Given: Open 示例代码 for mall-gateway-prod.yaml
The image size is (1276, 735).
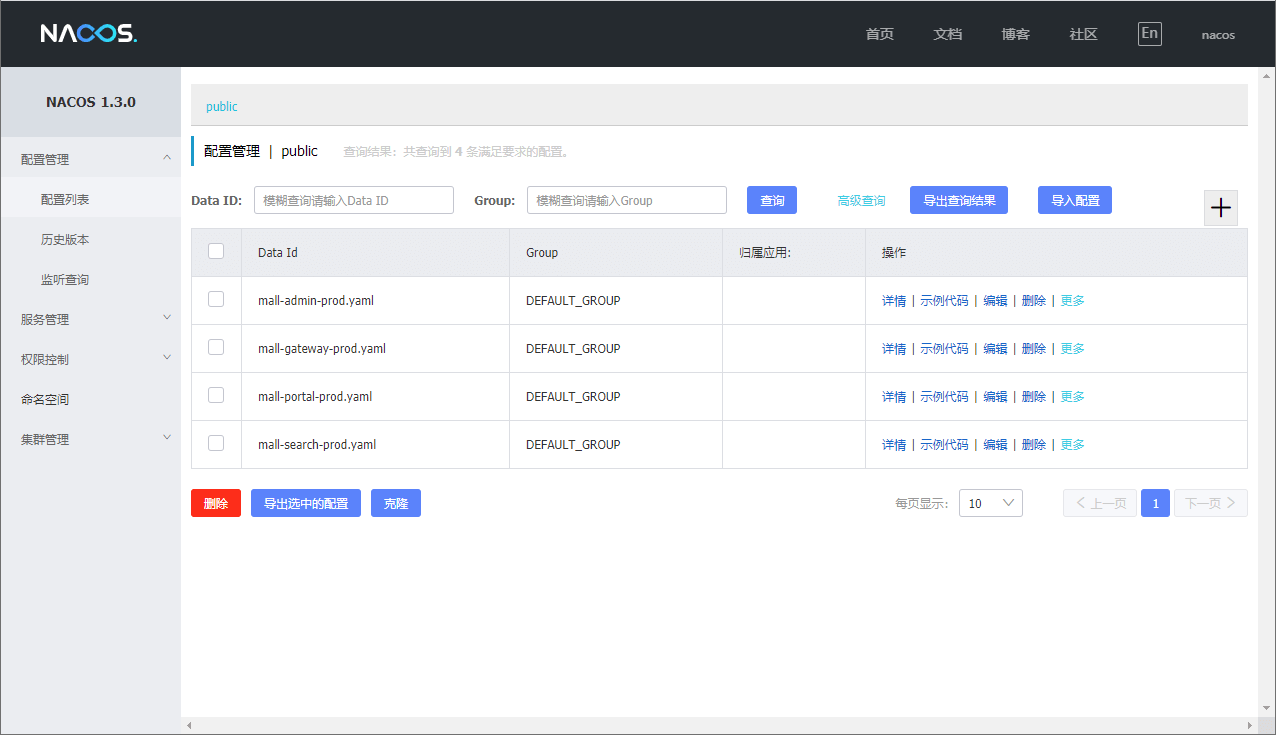Looking at the screenshot, I should click(945, 349).
